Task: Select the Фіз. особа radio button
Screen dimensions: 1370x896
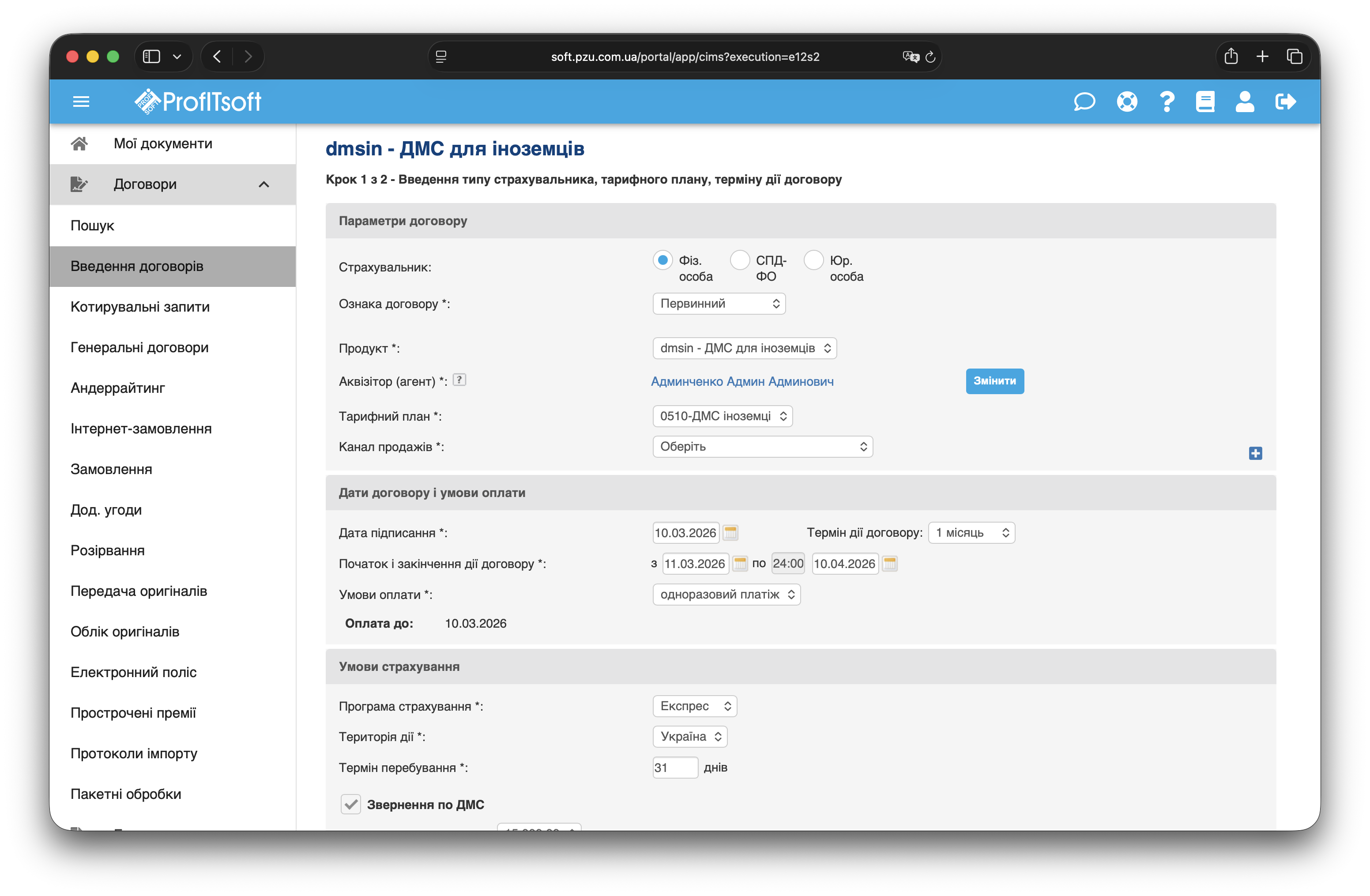Action: pos(662,260)
